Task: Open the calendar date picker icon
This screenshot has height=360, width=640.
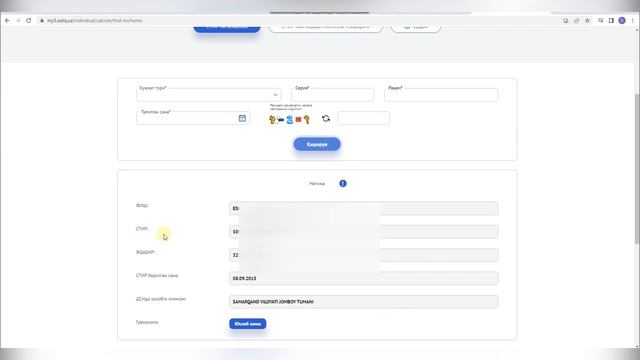Action: [x=242, y=118]
